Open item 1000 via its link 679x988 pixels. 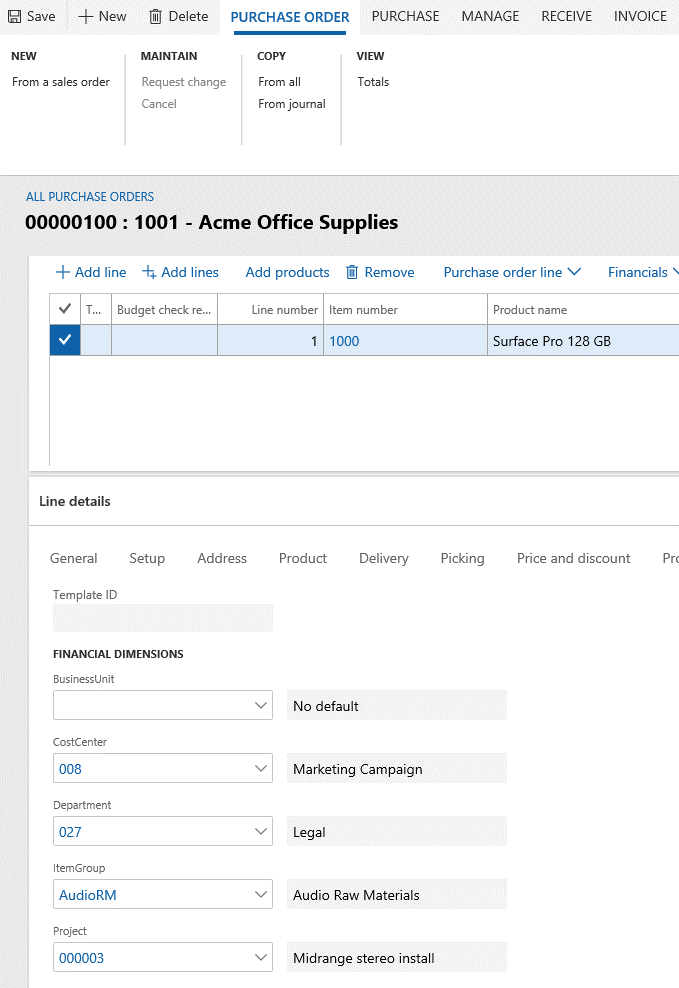pos(344,340)
